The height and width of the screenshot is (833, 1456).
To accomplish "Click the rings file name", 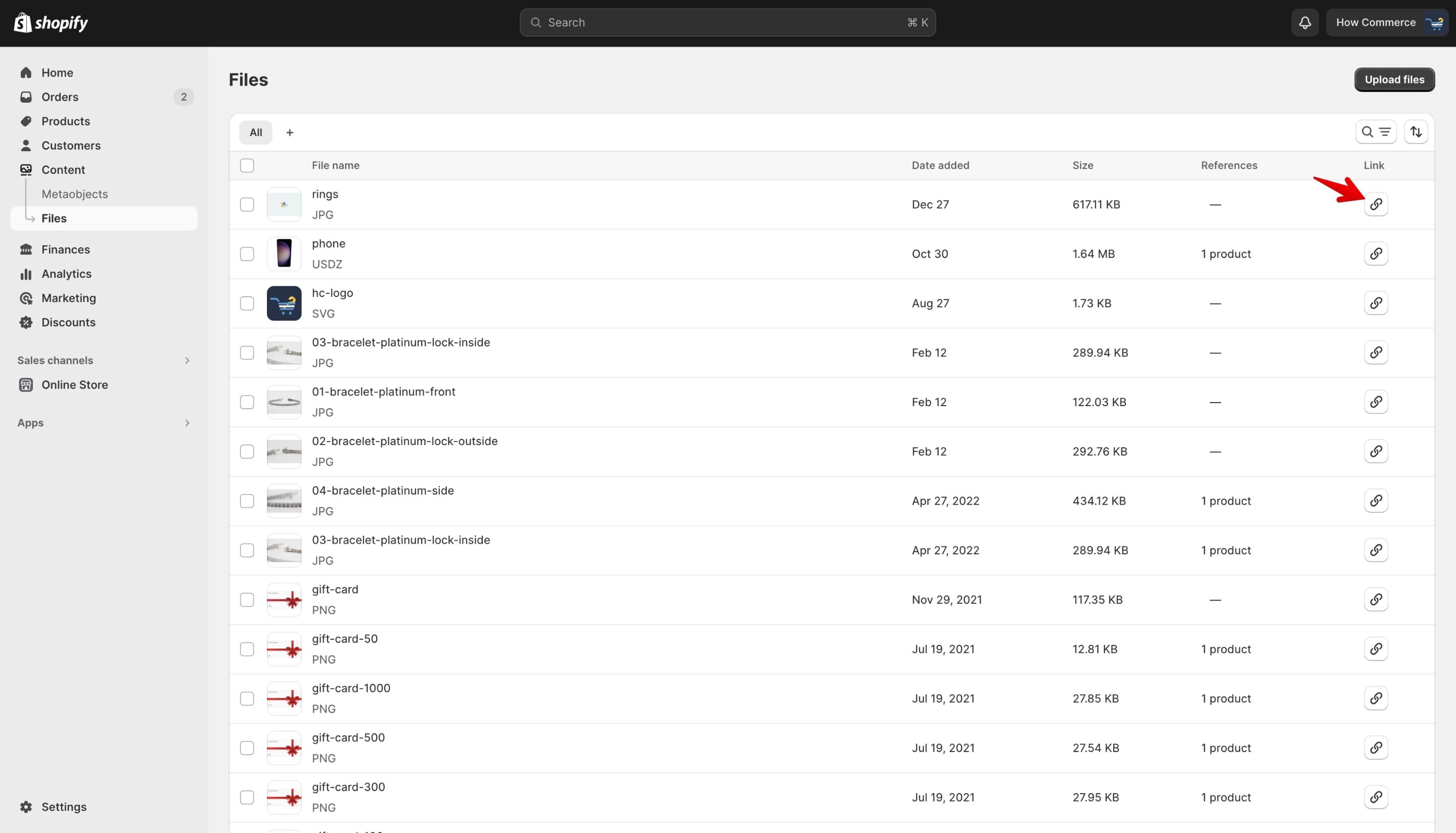I will [325, 194].
